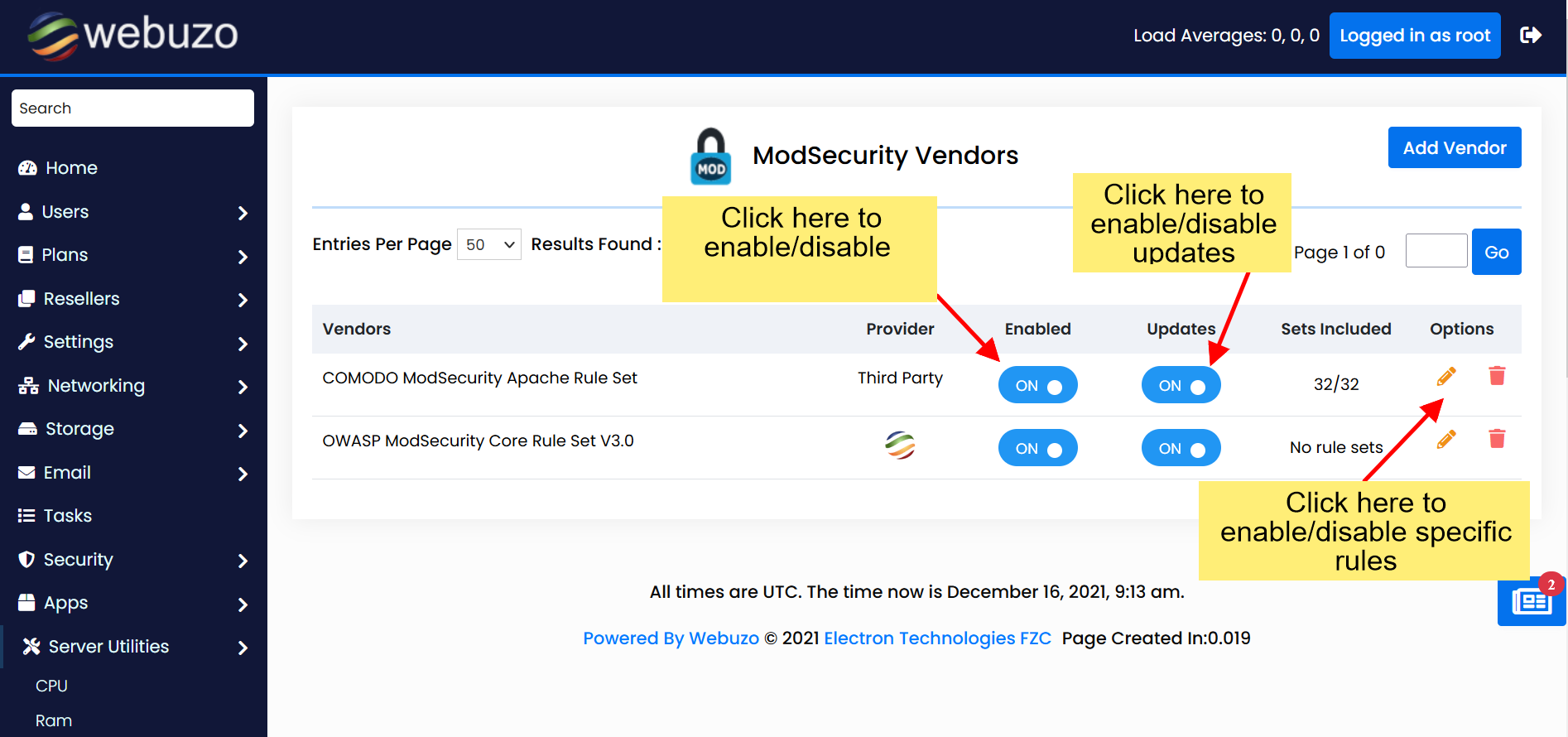The height and width of the screenshot is (737, 1568).
Task: Turn off COMODO Updates toggle
Action: pyautogui.click(x=1181, y=385)
